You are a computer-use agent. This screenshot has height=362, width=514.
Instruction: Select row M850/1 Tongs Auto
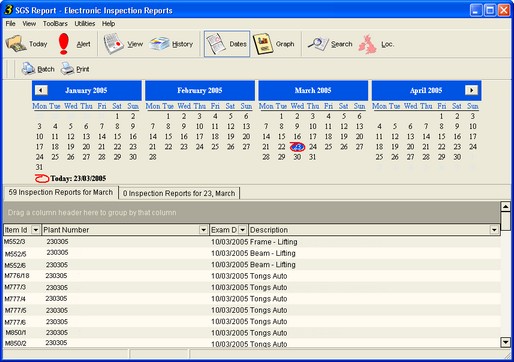[252, 333]
